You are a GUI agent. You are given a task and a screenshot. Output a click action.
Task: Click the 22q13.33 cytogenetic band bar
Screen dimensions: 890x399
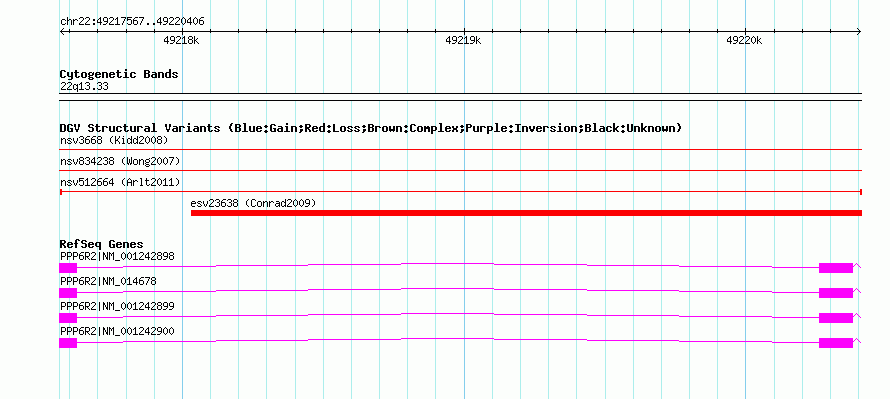pyautogui.click(x=461, y=97)
